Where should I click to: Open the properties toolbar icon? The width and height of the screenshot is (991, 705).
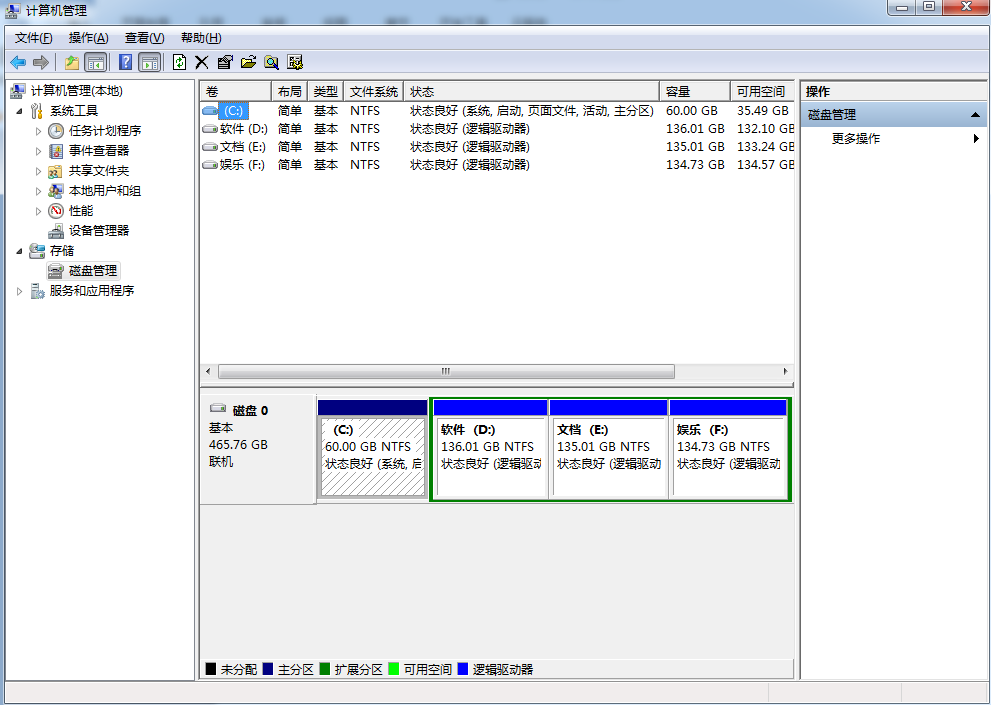225,62
